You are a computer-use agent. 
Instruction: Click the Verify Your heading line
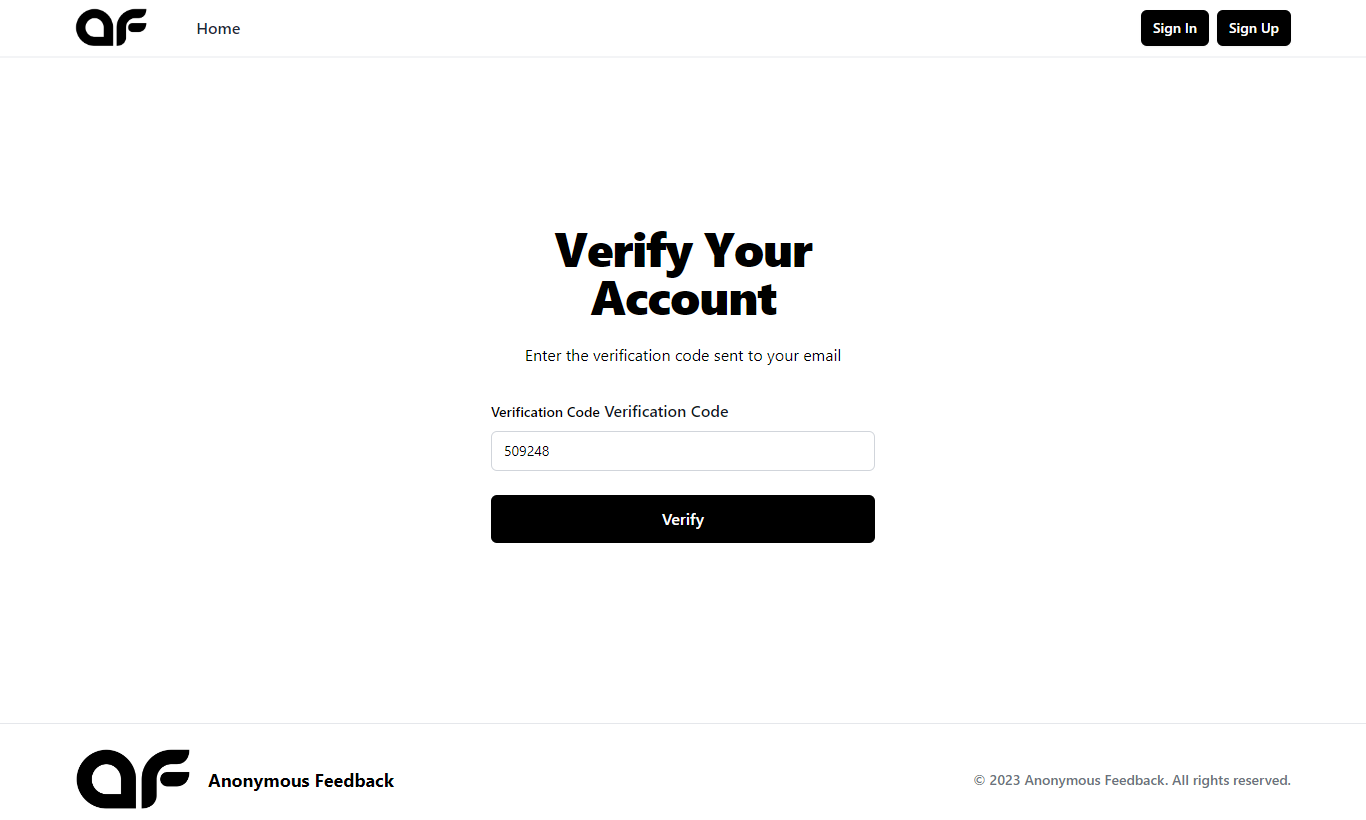683,250
